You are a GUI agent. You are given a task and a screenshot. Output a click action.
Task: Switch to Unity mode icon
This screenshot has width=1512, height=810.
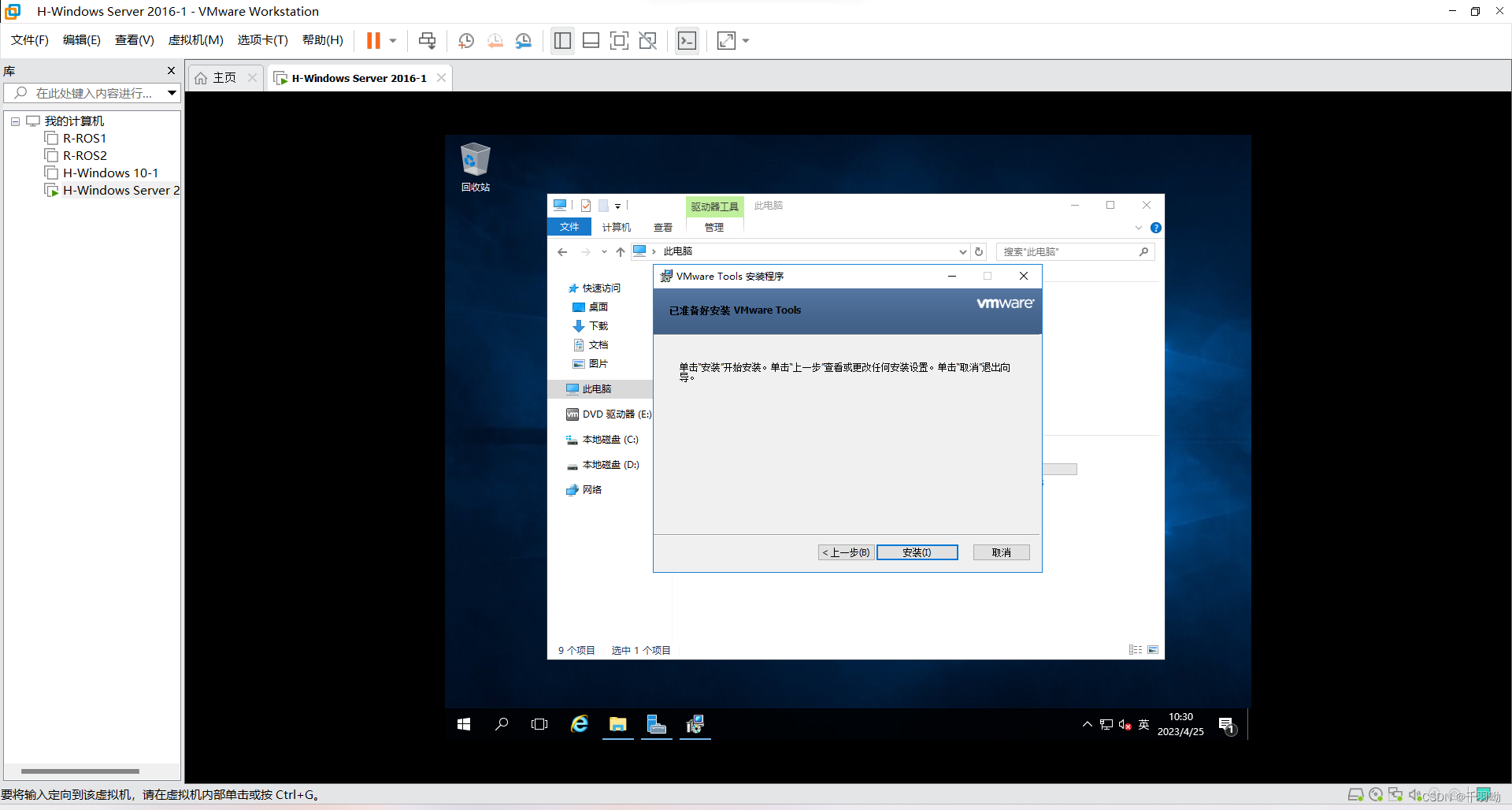click(647, 40)
